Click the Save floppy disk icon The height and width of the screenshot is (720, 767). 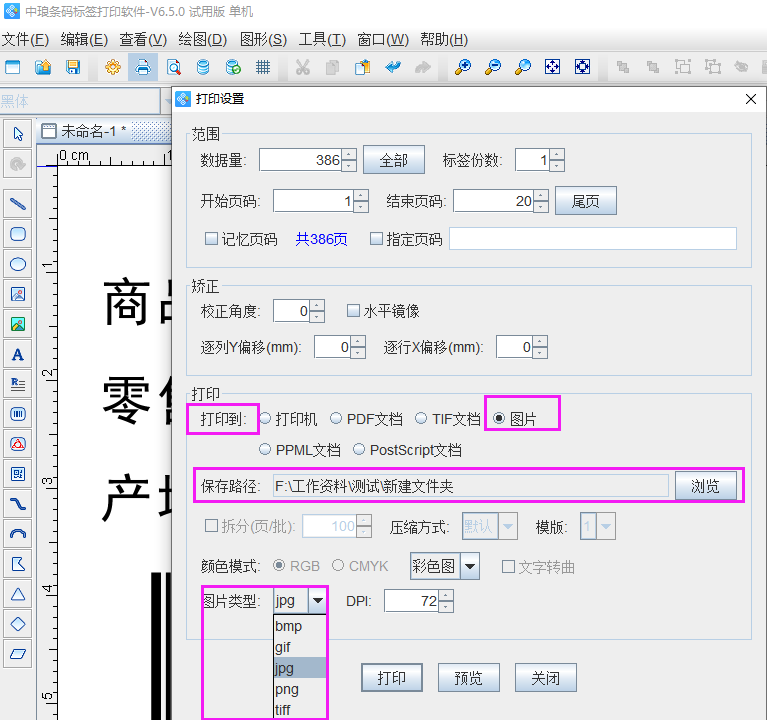[73, 67]
